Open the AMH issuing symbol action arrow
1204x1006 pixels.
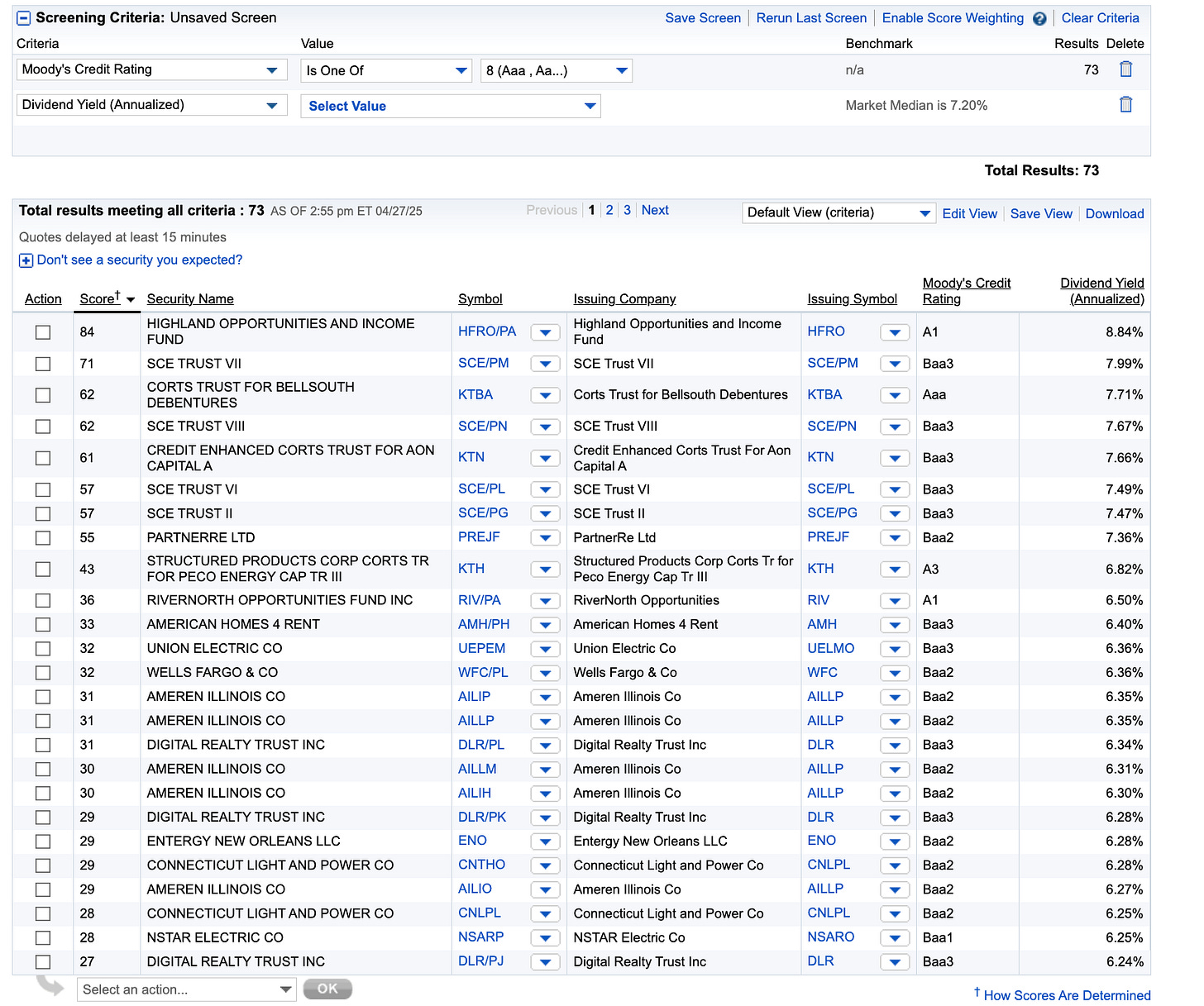pyautogui.click(x=895, y=625)
